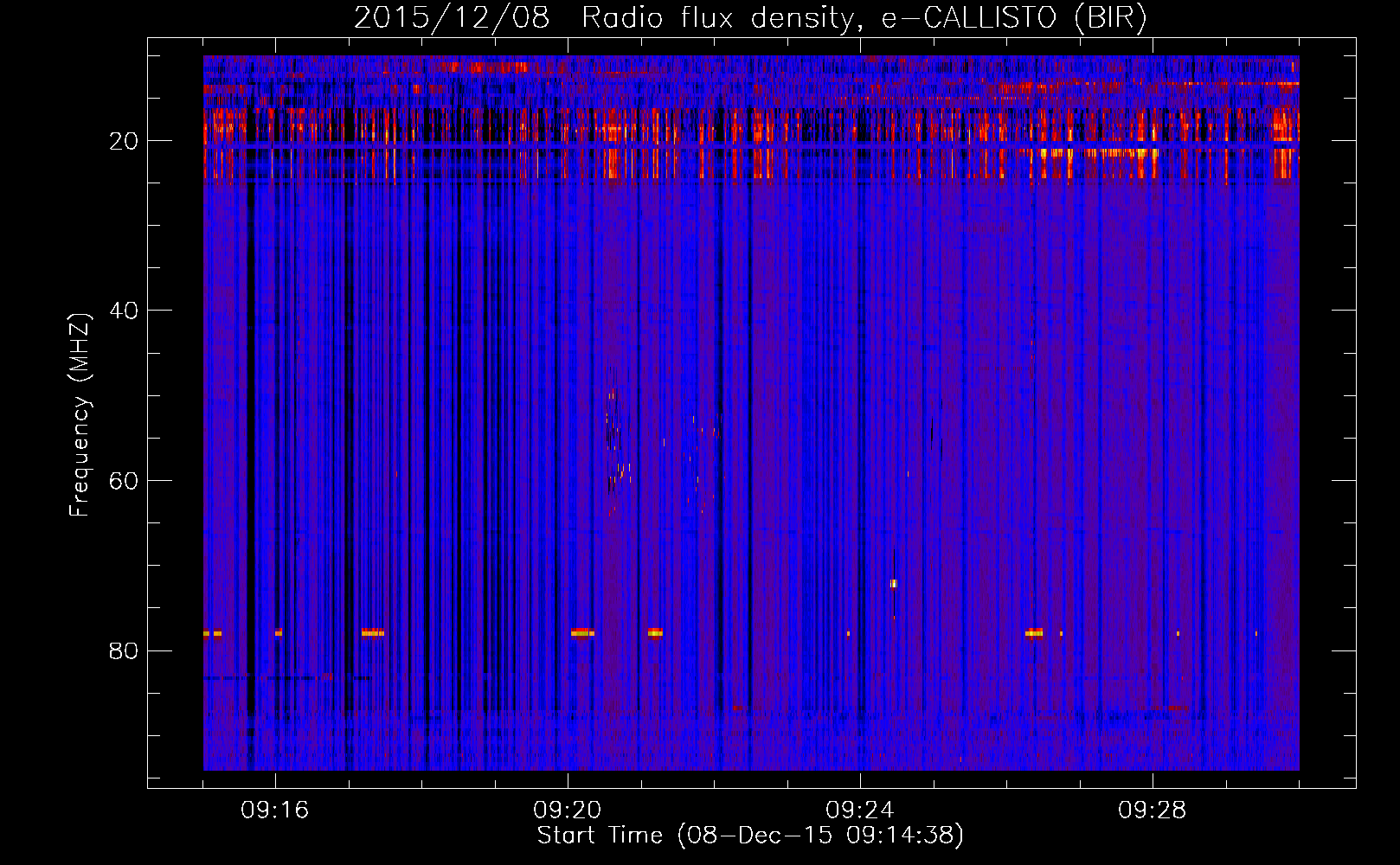
Task: Click the yellow 78 MHz marker just after 09:17
Action: 372,633
